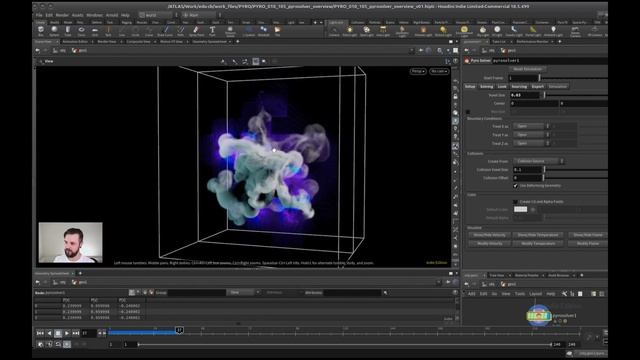Open the No cam camera dropdown
The width and height of the screenshot is (640, 360).
pos(439,71)
